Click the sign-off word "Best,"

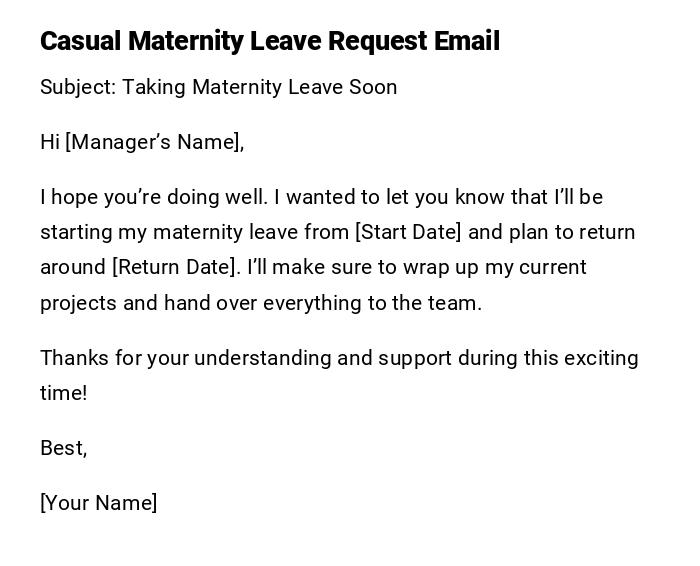click(x=63, y=448)
